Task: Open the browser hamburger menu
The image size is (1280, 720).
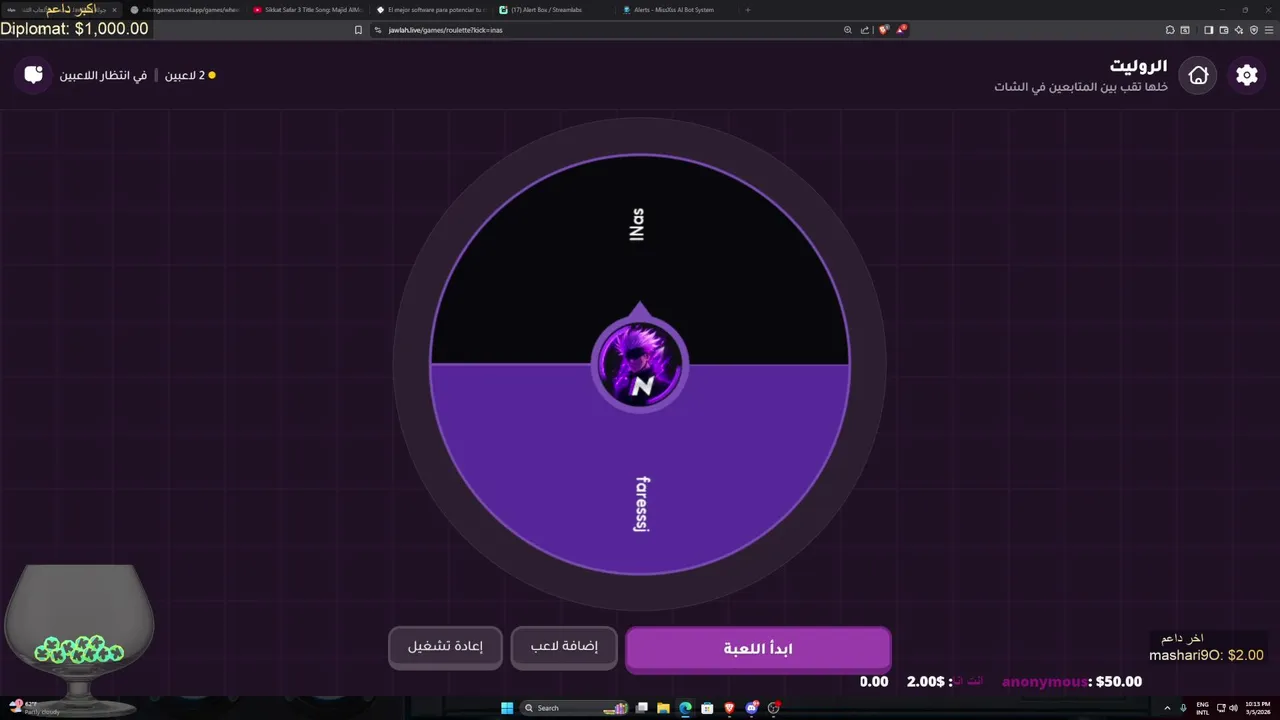Action: coord(1269,30)
